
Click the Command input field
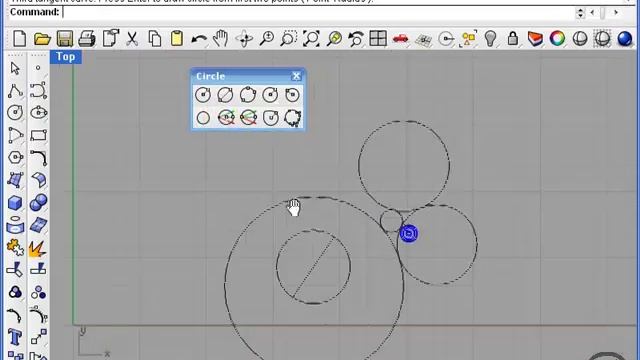[318, 12]
